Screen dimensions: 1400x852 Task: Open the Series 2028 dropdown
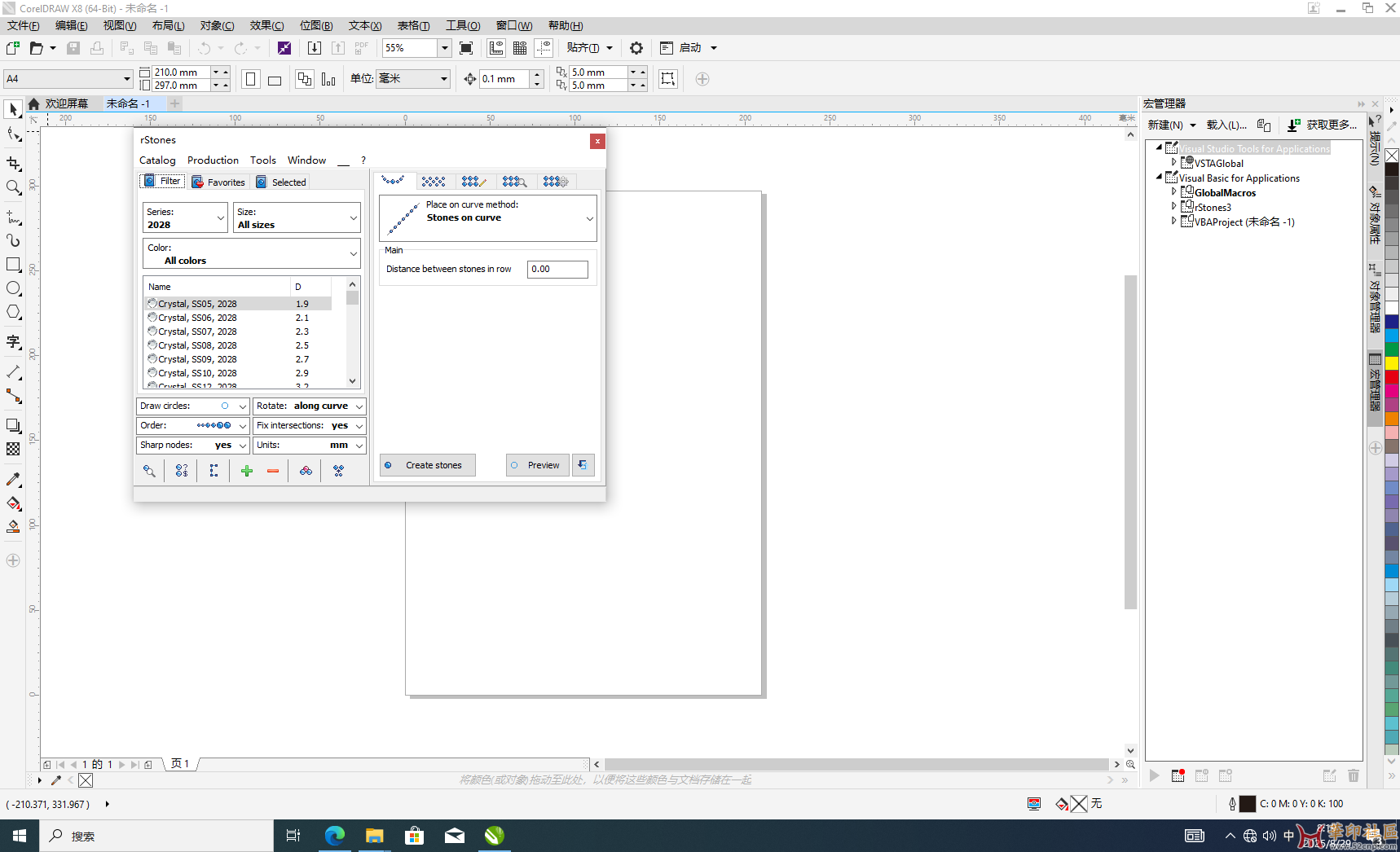[185, 217]
